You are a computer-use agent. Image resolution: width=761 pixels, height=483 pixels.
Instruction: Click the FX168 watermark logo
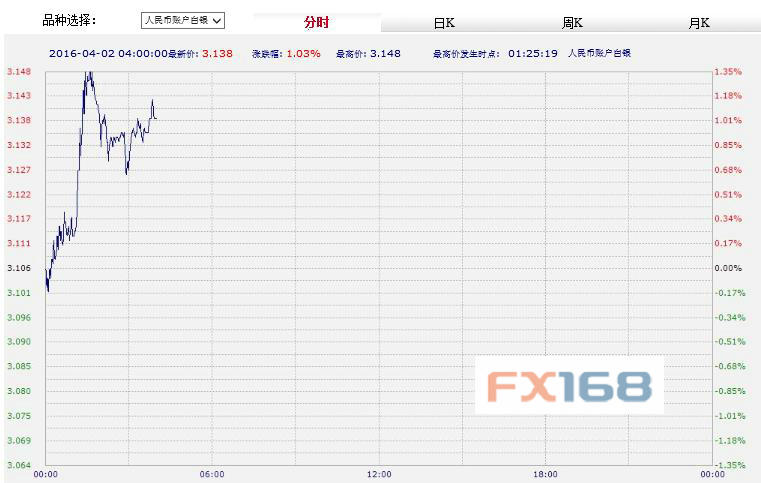pos(569,385)
